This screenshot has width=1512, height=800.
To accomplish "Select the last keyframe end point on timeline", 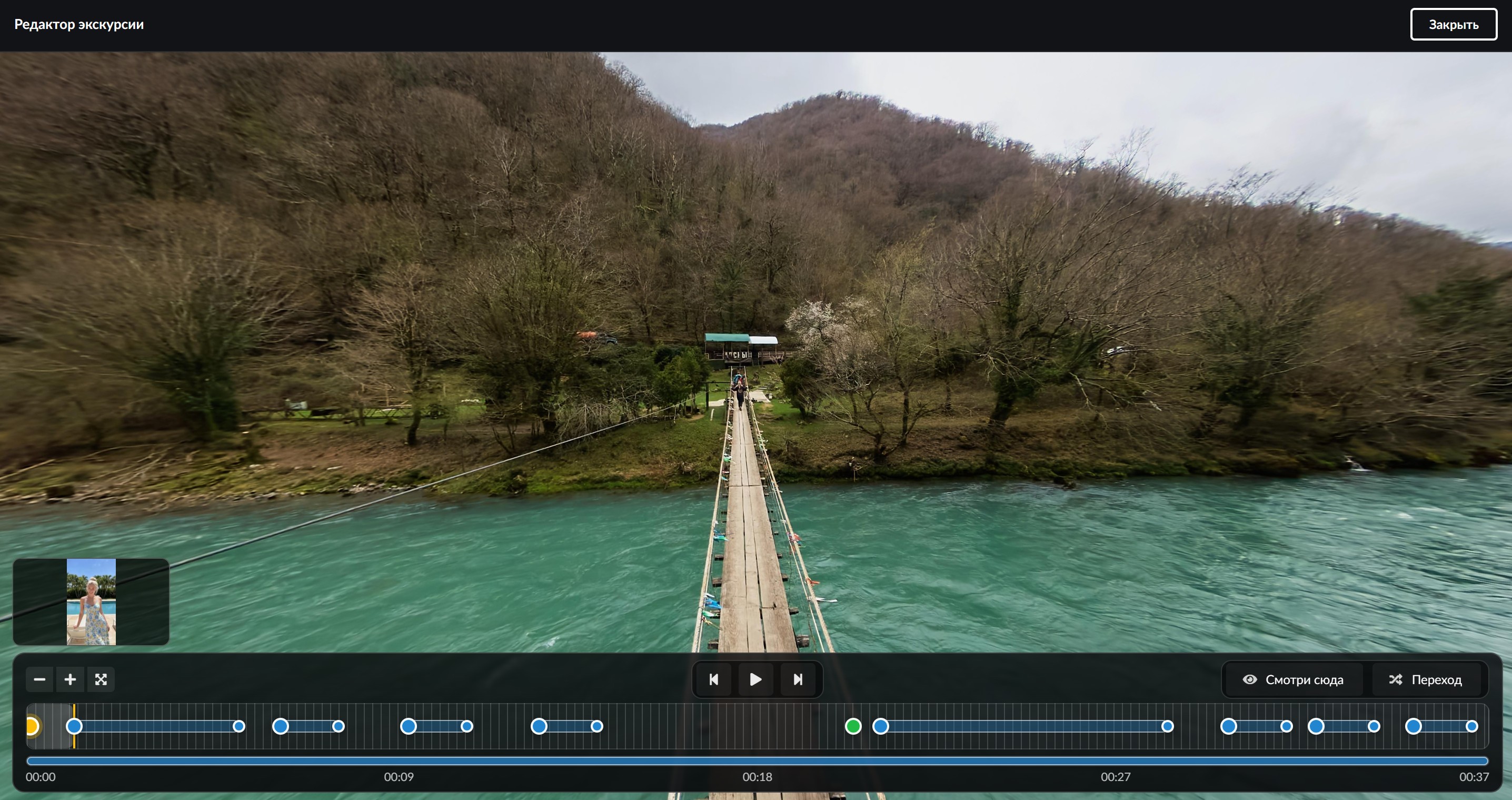I will (1471, 727).
